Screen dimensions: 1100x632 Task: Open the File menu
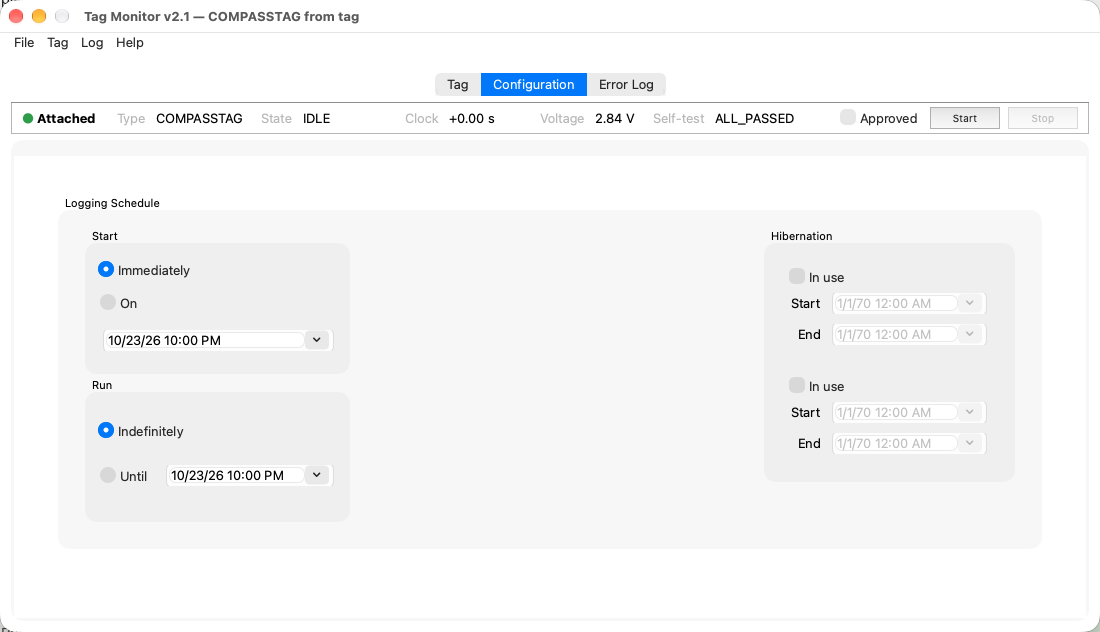point(24,43)
